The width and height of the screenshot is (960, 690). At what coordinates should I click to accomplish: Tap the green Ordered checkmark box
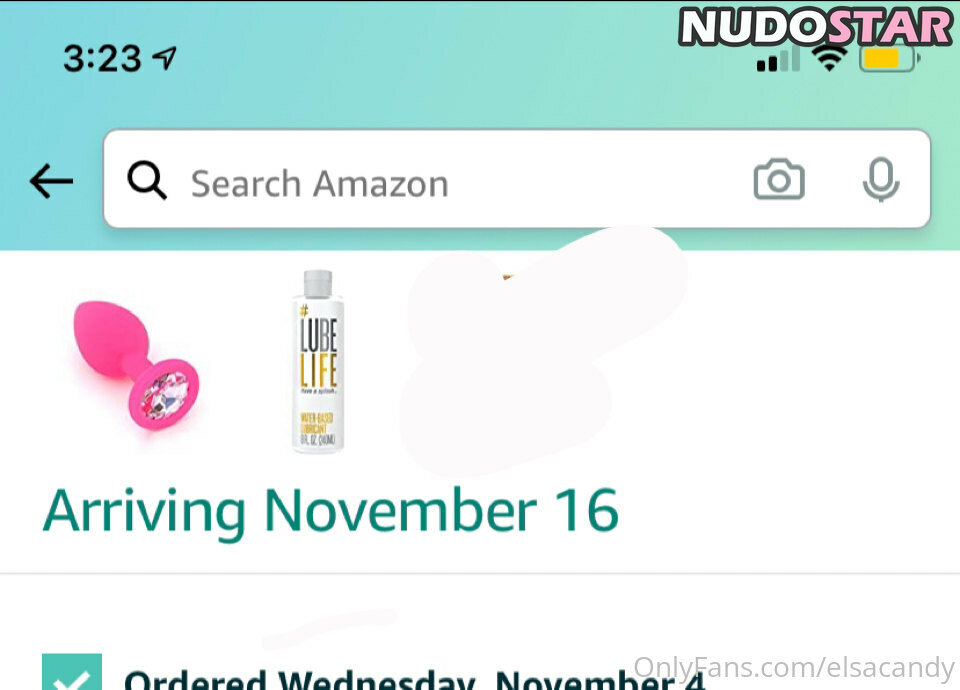pyautogui.click(x=72, y=672)
